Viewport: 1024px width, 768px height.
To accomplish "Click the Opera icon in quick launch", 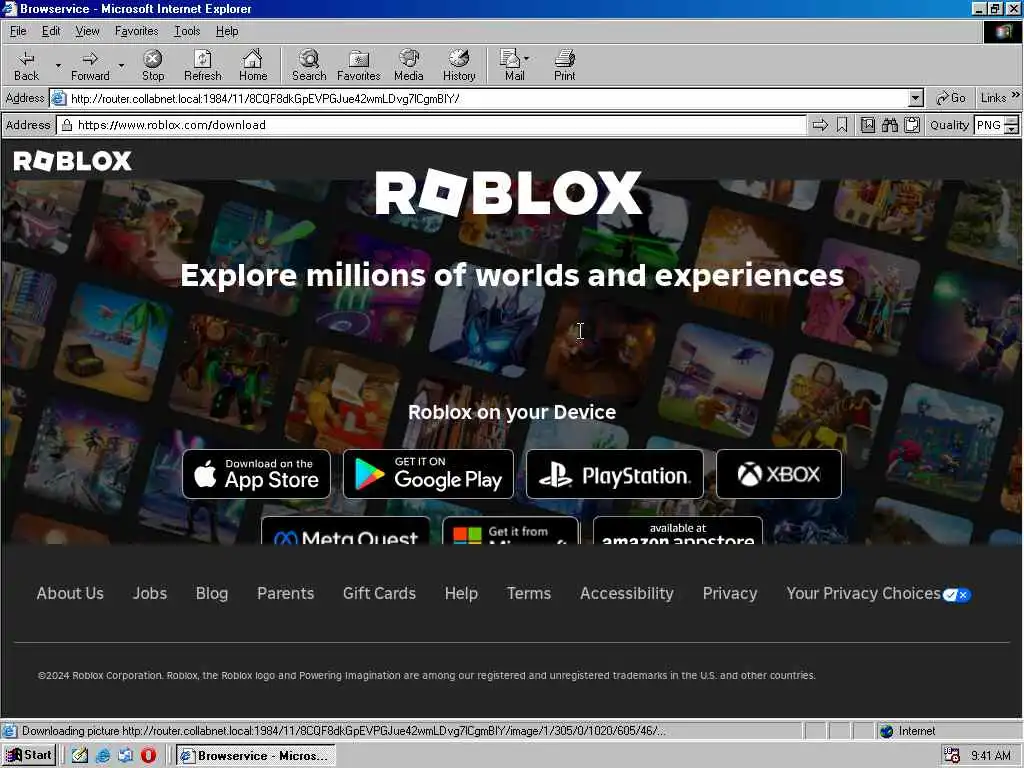I will coord(149,755).
